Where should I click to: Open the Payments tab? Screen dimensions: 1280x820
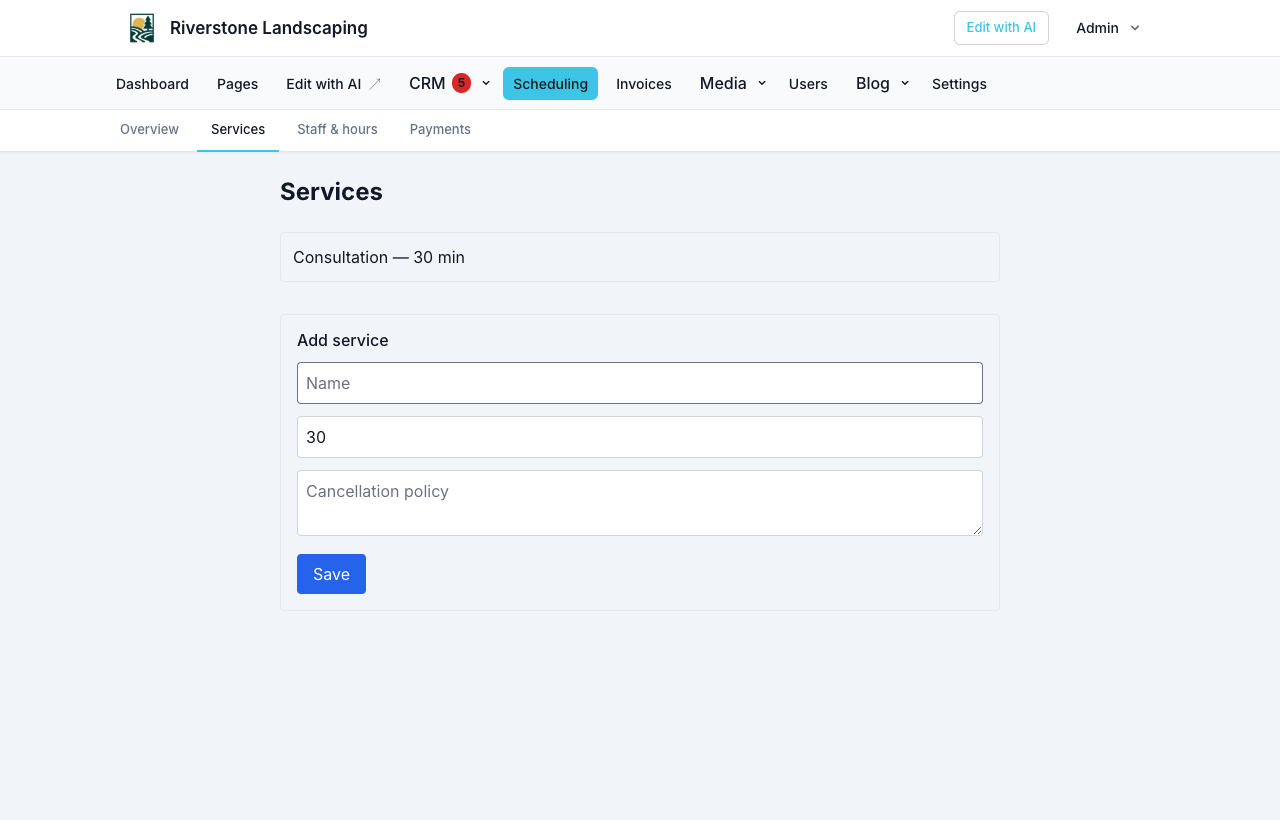(440, 129)
